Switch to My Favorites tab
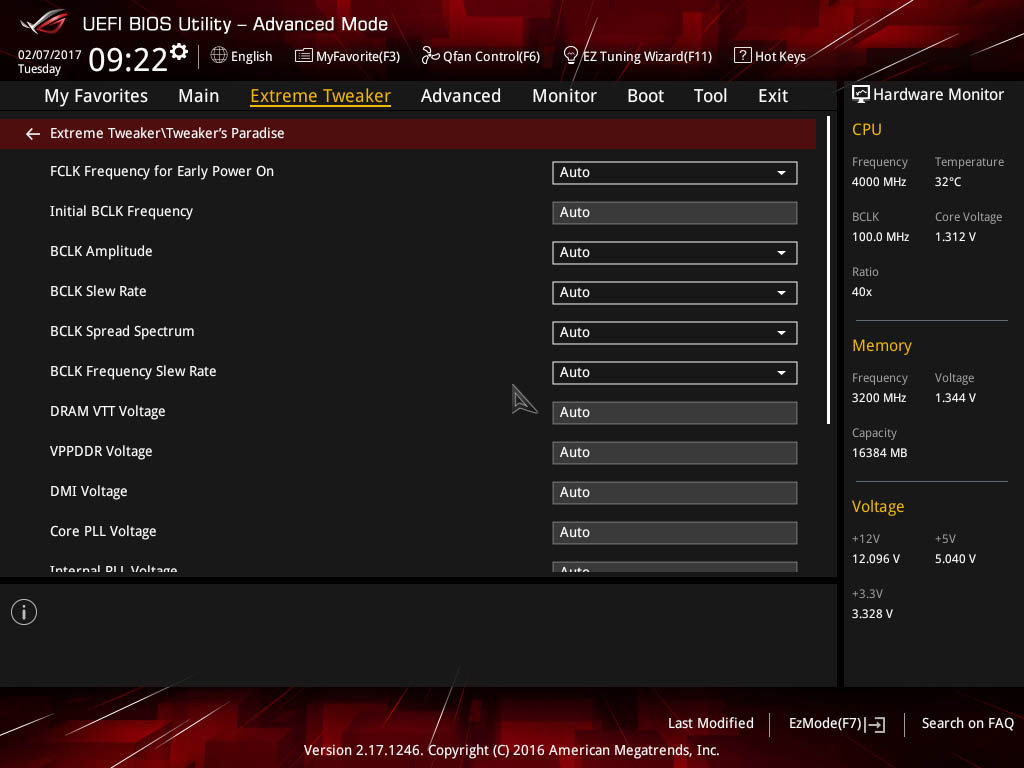1024x768 pixels. pos(96,96)
